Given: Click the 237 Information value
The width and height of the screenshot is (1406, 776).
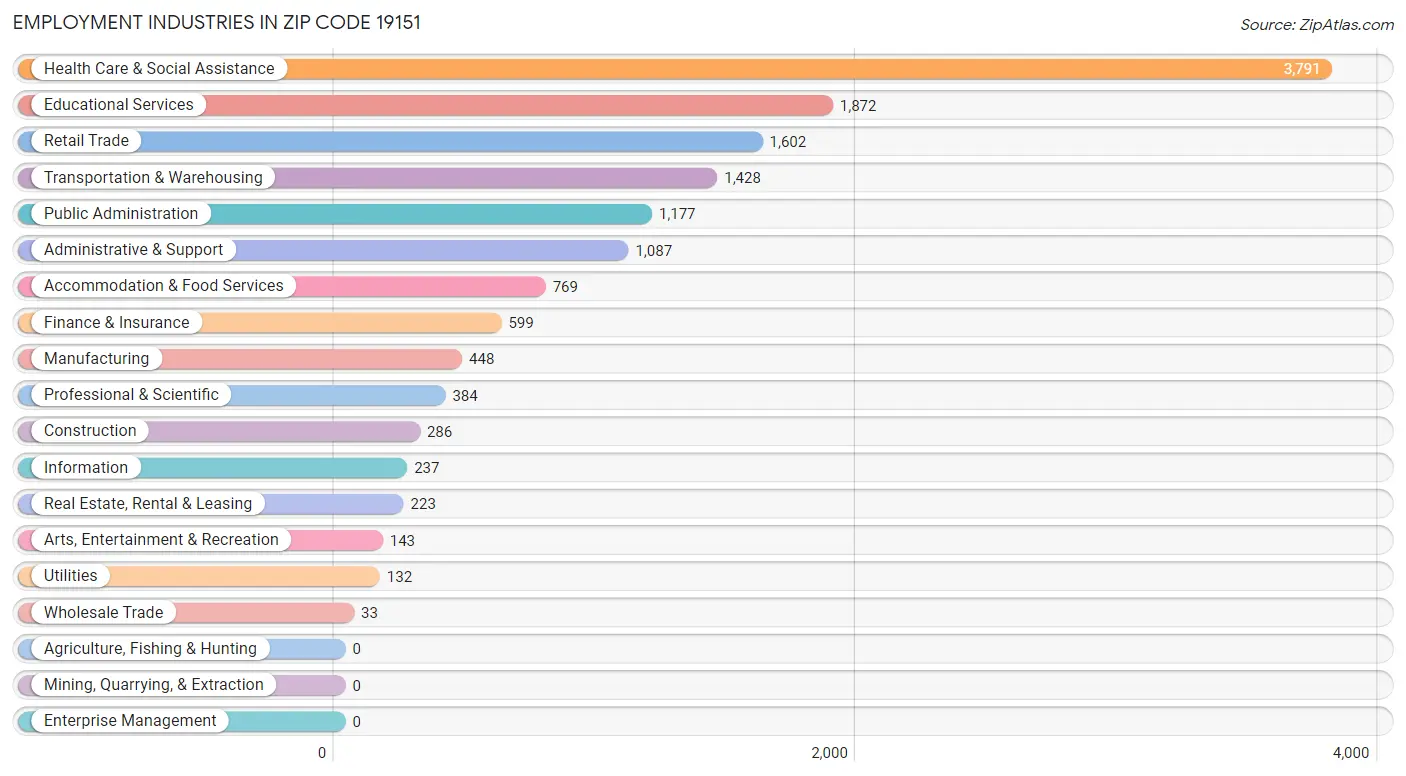Looking at the screenshot, I should [x=427, y=468].
